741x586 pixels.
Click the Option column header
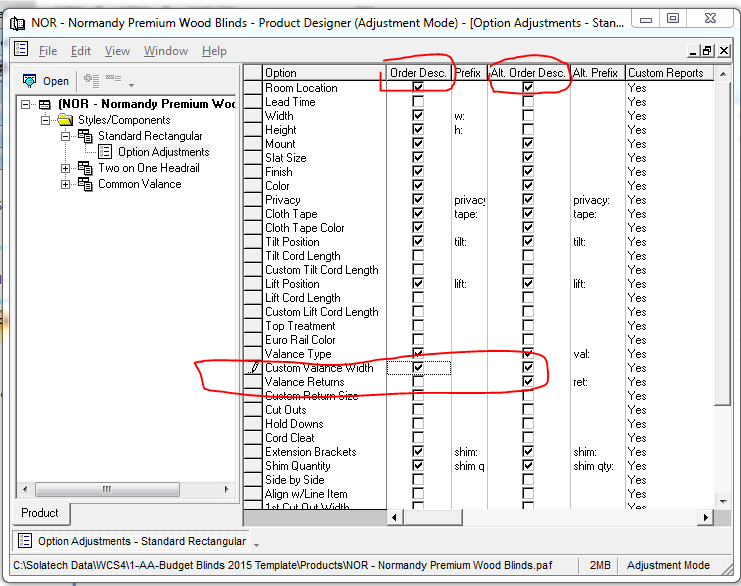pyautogui.click(x=324, y=73)
